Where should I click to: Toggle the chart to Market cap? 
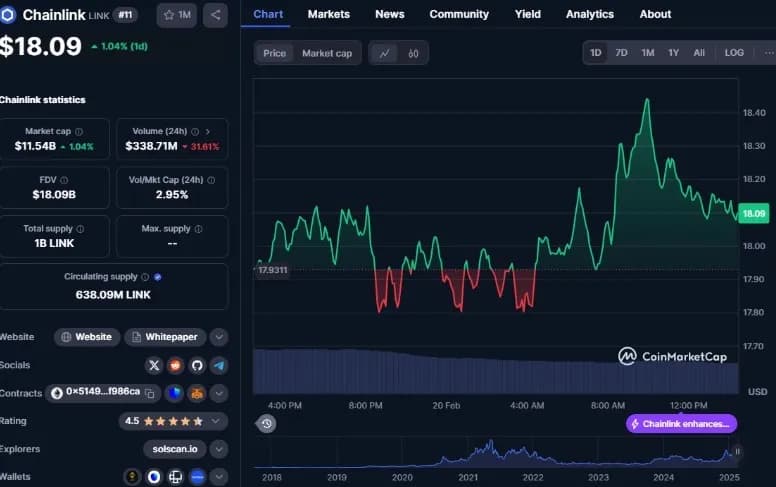[327, 53]
